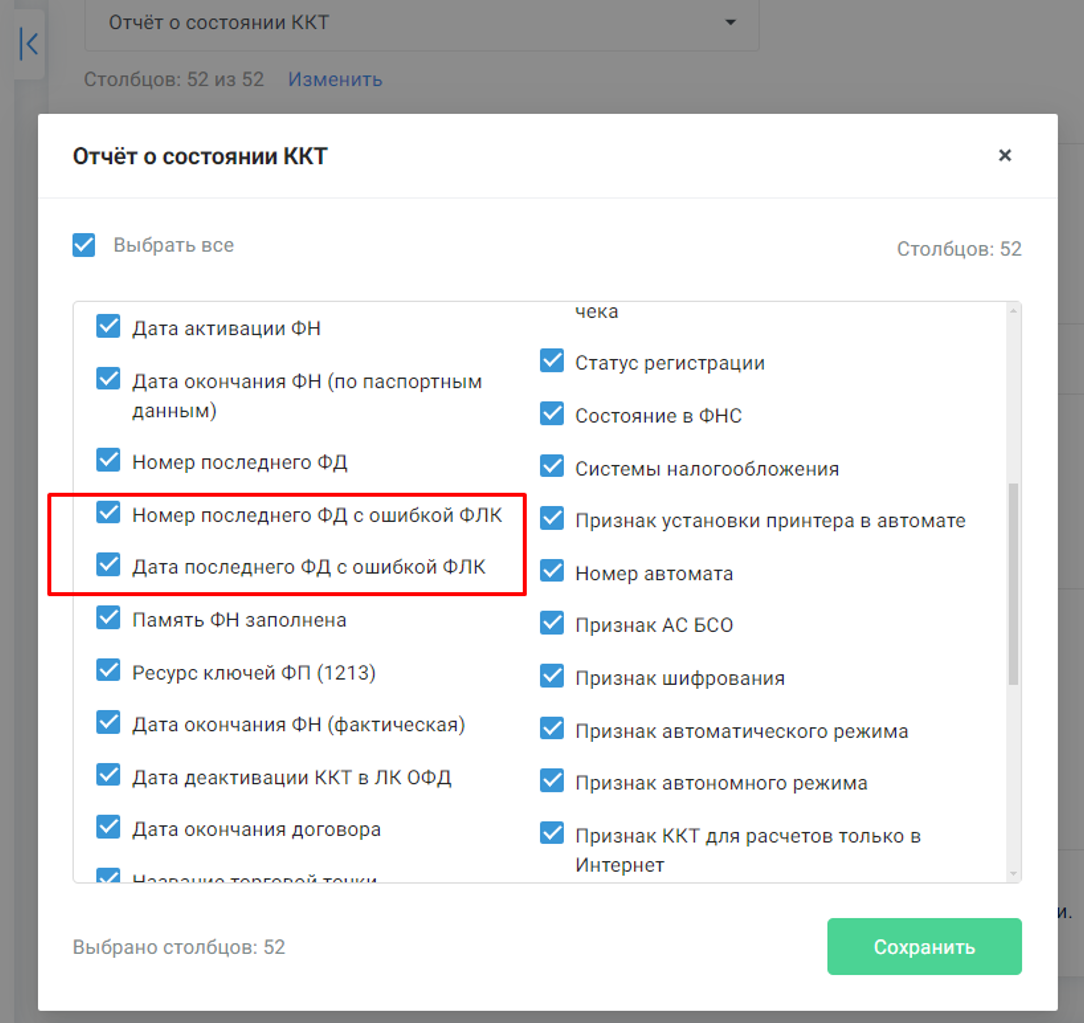1084x1023 pixels.
Task: Uncheck Статус регистрации column
Action: (x=552, y=361)
